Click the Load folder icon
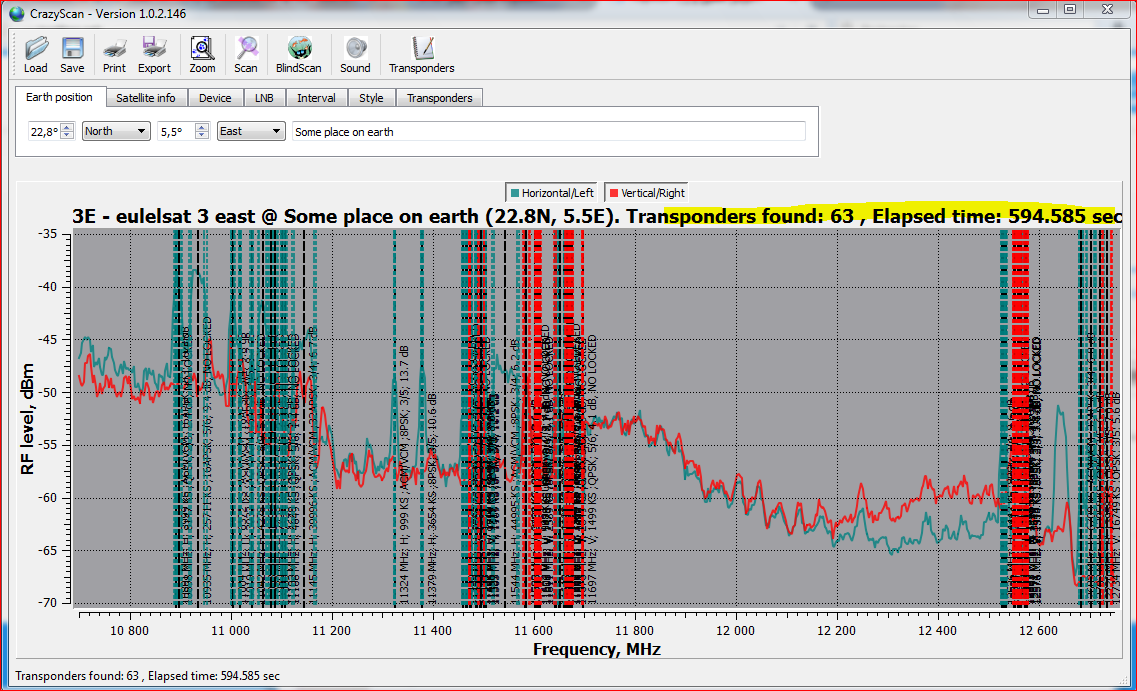This screenshot has width=1137, height=691. (x=36, y=54)
